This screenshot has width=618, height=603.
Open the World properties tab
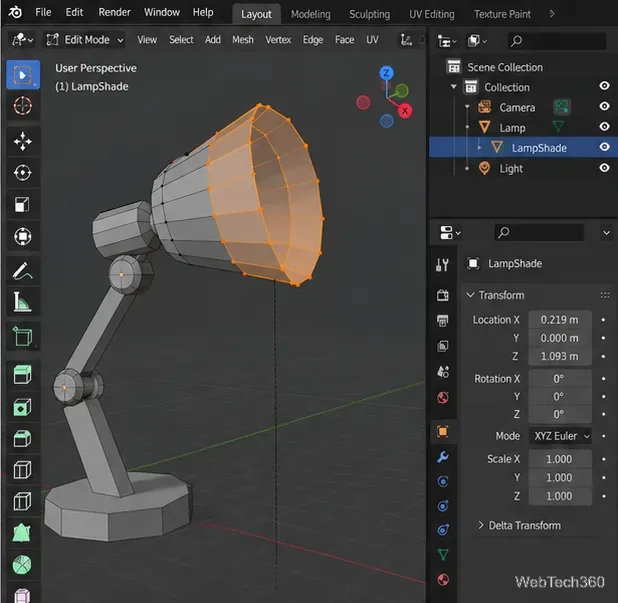(443, 397)
